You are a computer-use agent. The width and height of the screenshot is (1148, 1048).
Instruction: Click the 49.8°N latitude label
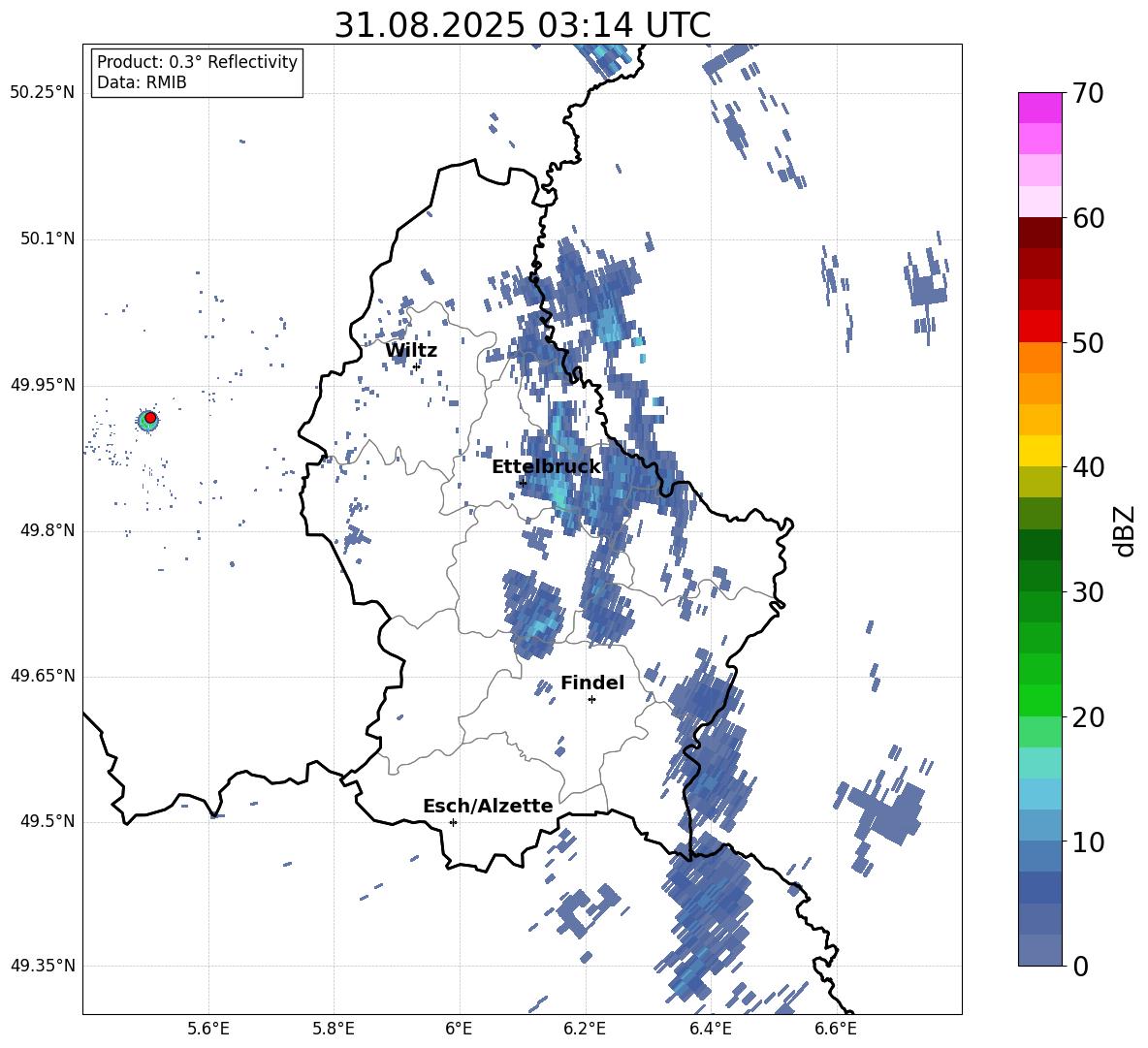47,530
